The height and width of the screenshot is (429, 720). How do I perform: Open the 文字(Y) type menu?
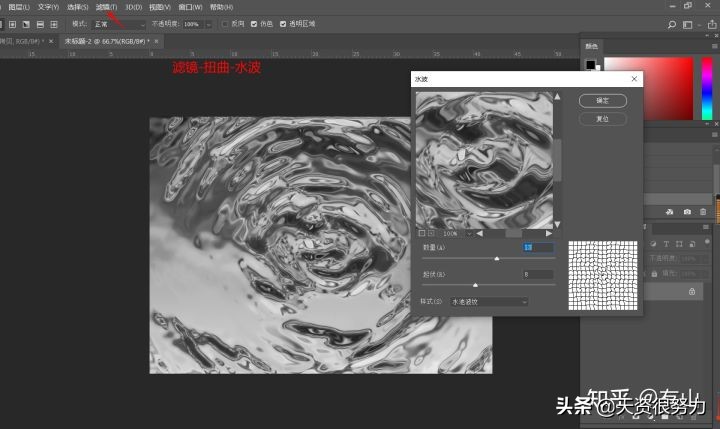48,7
